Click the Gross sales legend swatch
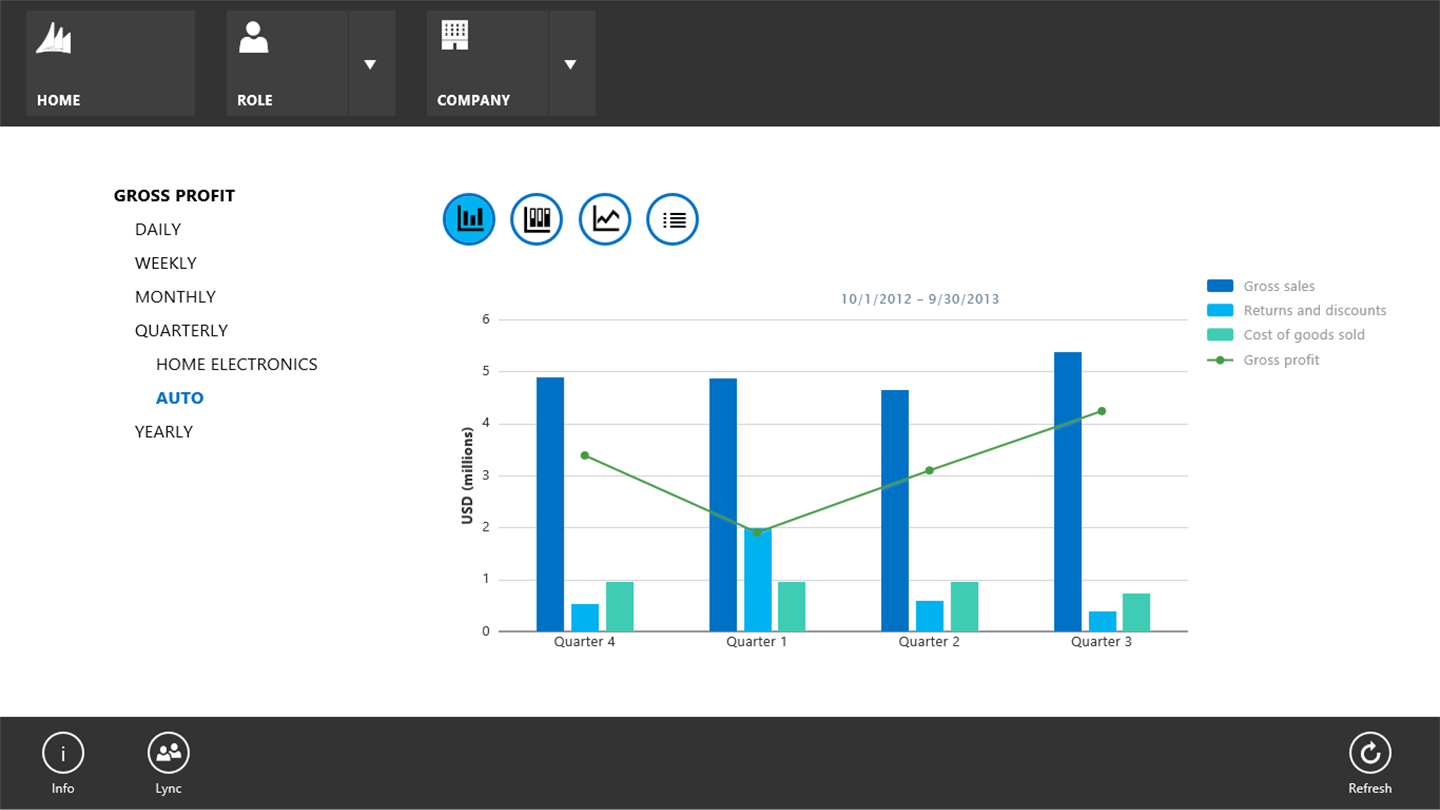This screenshot has height=810, width=1440. point(1220,286)
